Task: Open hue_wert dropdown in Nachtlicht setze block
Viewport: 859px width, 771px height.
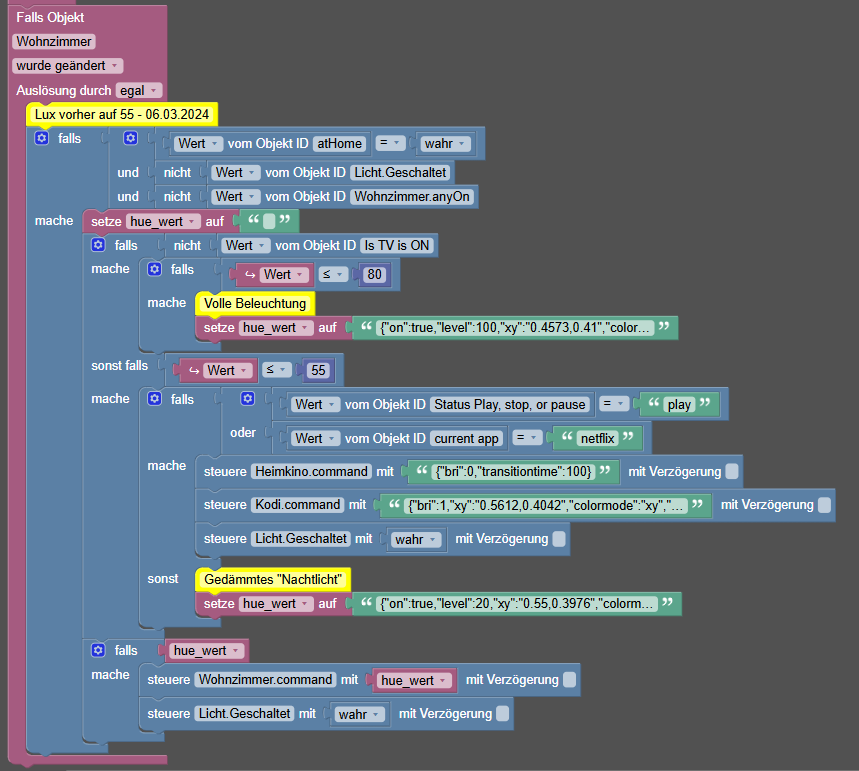Action: coord(276,604)
